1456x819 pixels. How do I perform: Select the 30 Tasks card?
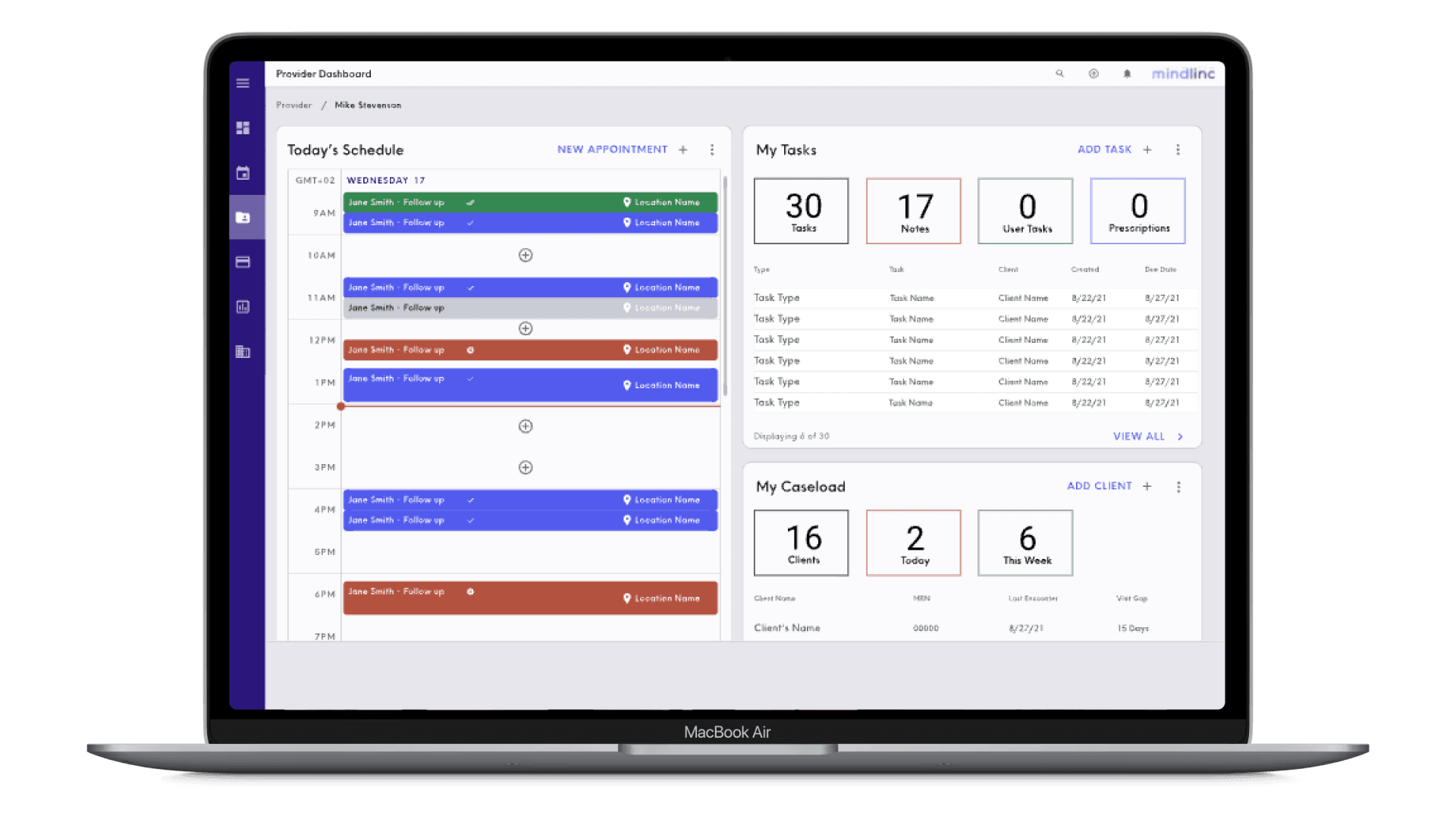coord(802,211)
